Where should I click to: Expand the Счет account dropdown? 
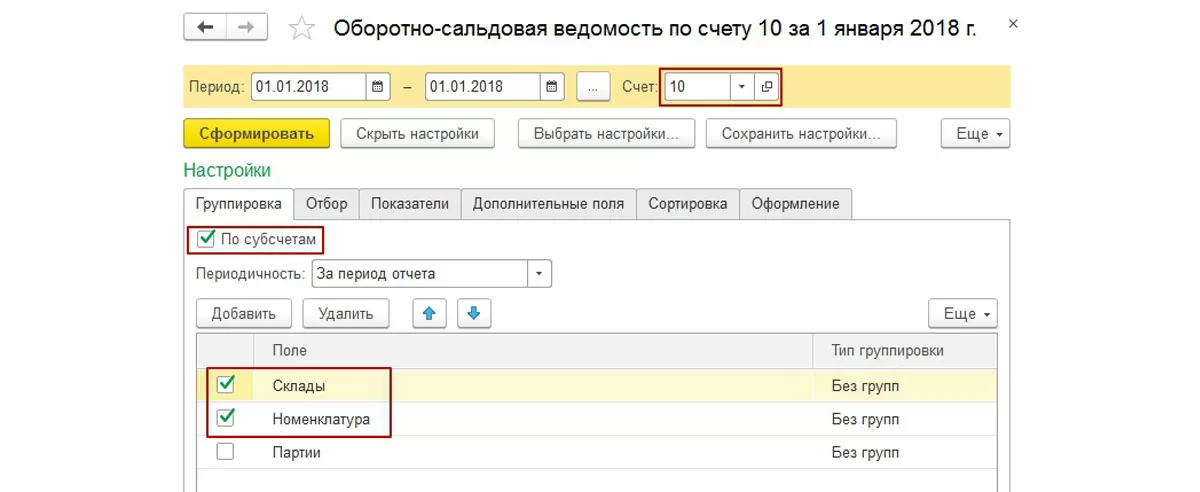tap(742, 87)
